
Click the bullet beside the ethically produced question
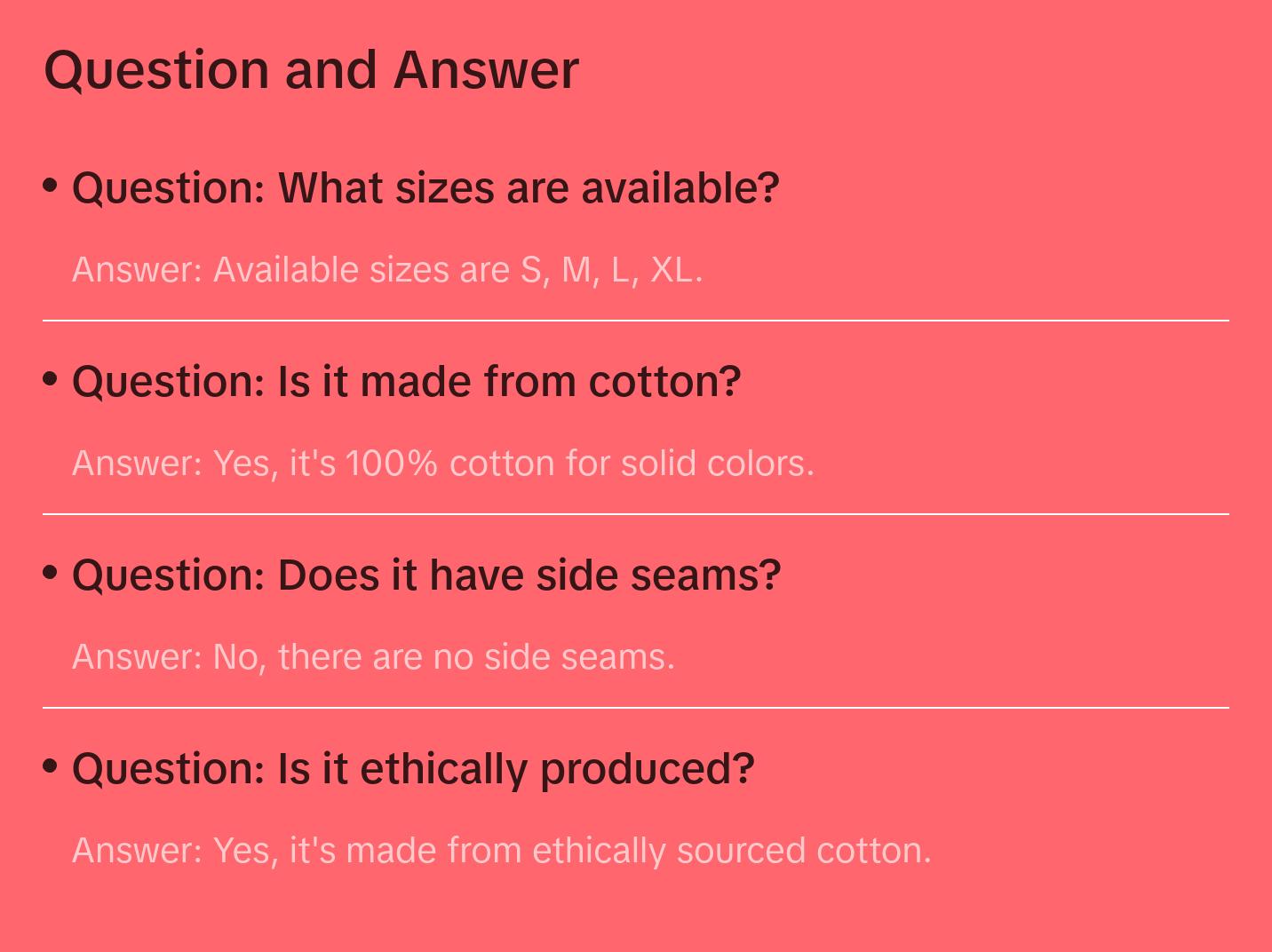[51, 766]
